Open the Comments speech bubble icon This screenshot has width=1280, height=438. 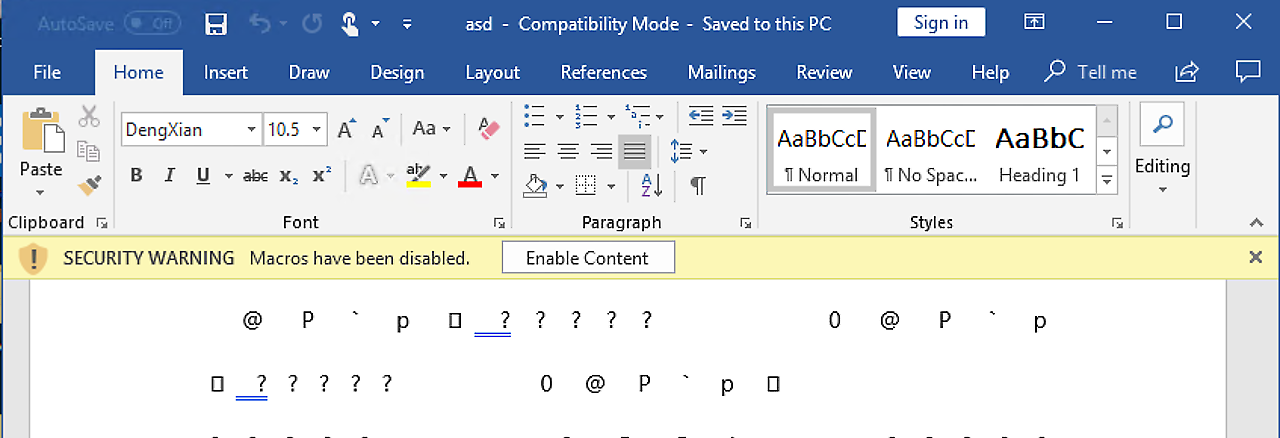tap(1247, 72)
